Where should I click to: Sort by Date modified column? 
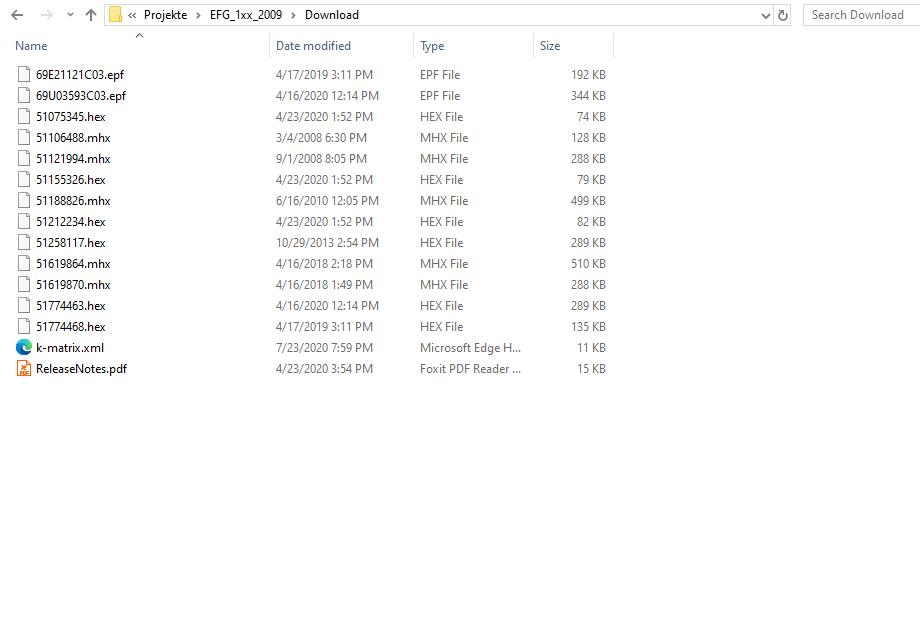click(313, 46)
